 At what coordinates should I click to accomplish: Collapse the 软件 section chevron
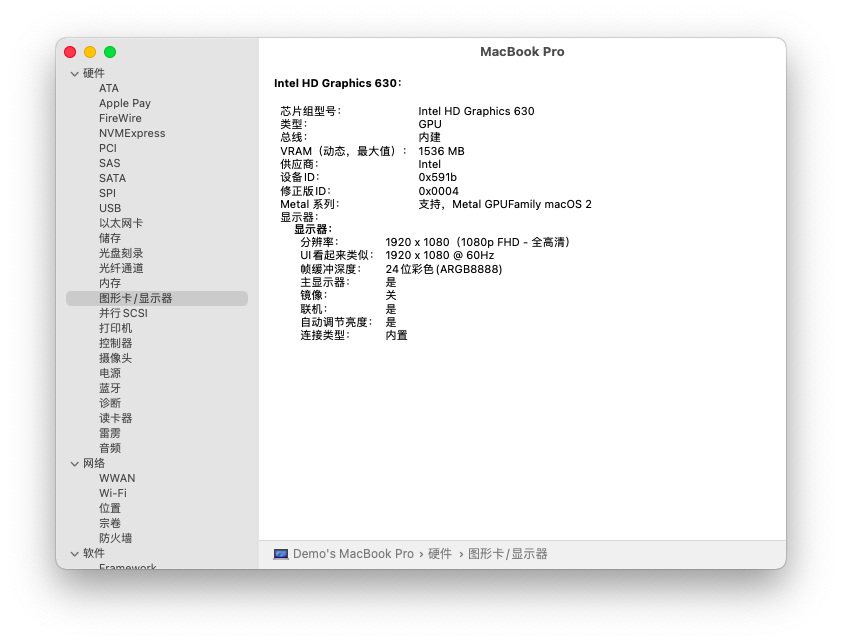[75, 553]
